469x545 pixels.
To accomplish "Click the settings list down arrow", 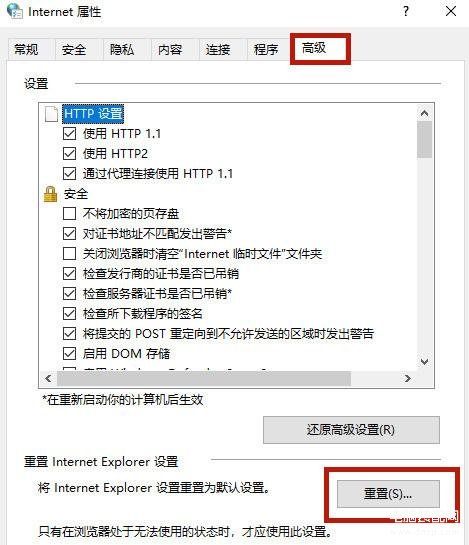I will click(424, 362).
